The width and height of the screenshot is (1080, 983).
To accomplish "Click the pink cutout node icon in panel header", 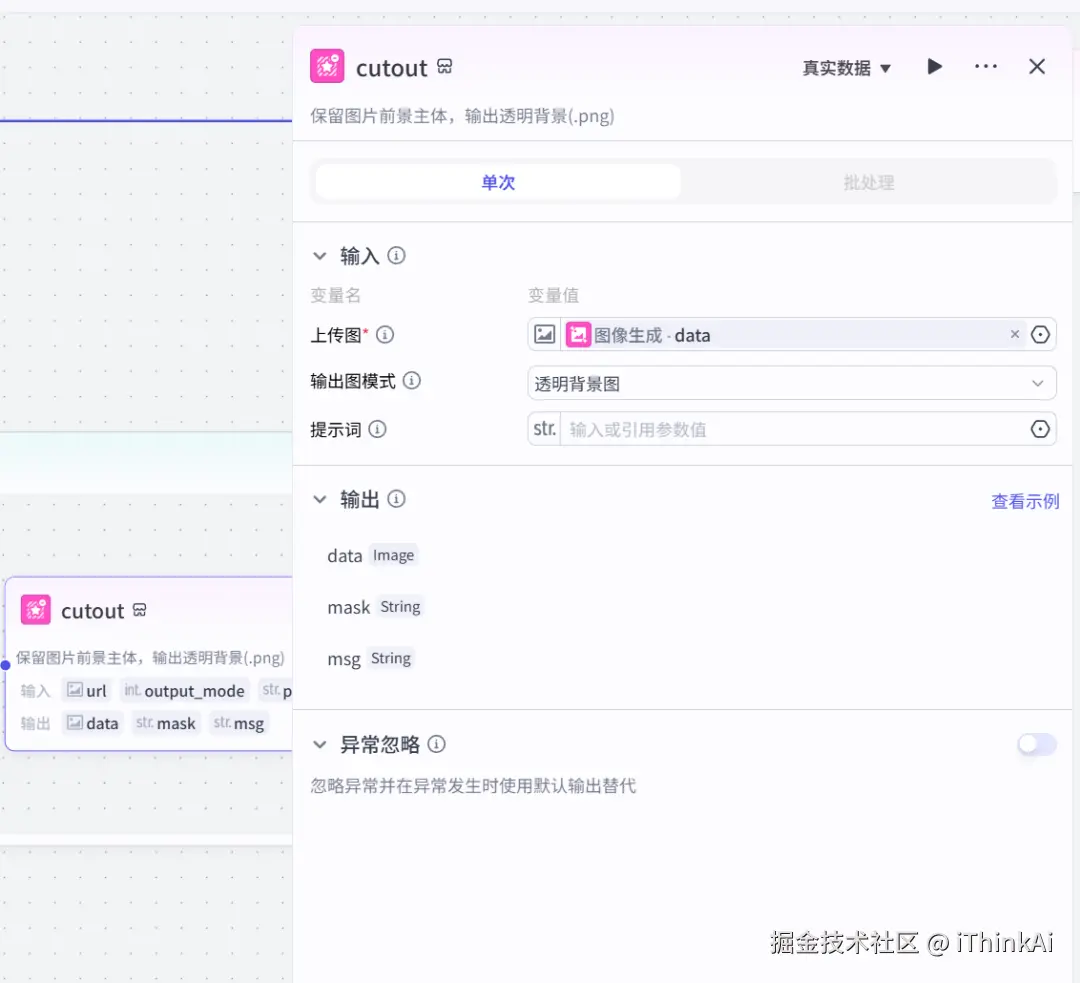I will click(326, 67).
